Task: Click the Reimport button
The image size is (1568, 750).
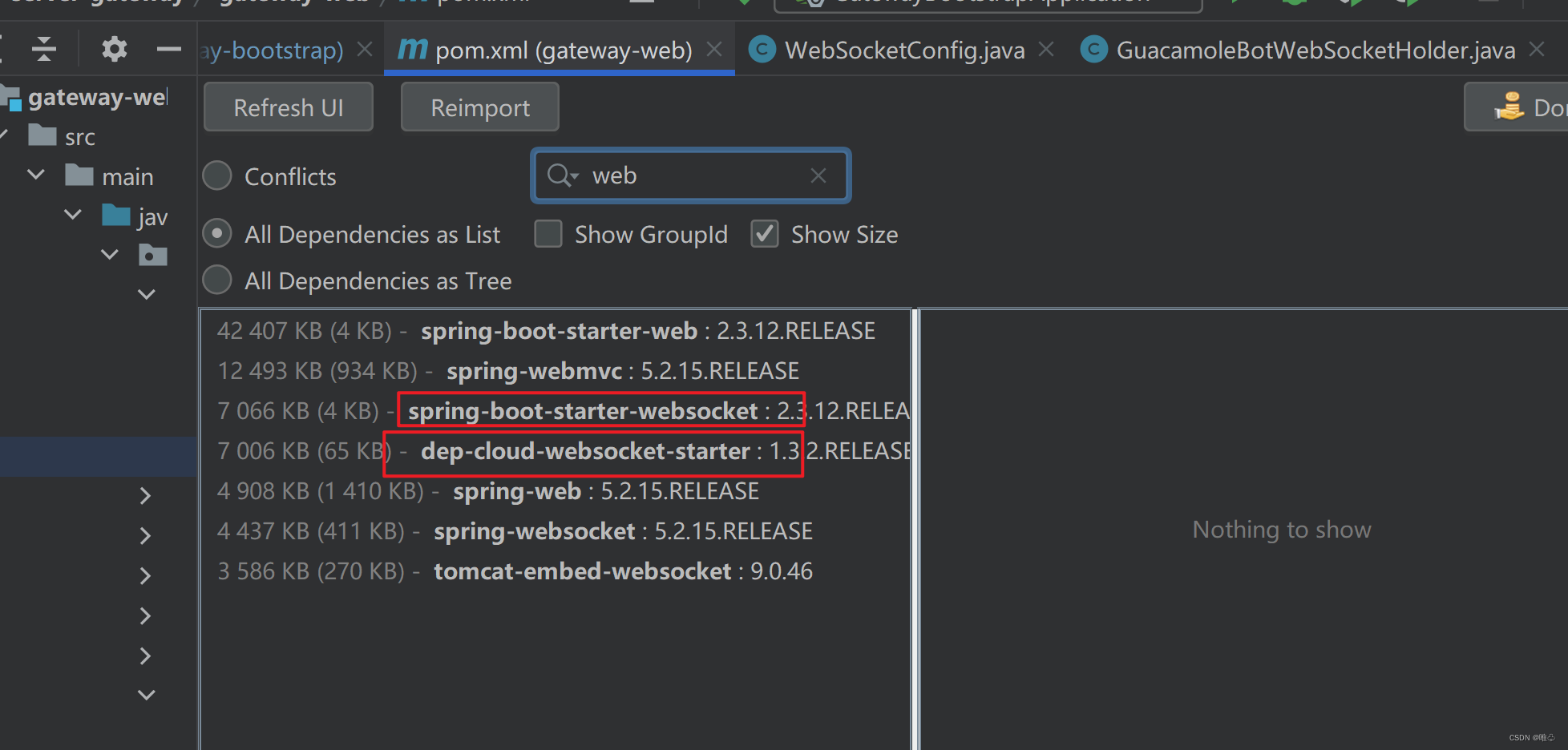Action: coord(479,107)
